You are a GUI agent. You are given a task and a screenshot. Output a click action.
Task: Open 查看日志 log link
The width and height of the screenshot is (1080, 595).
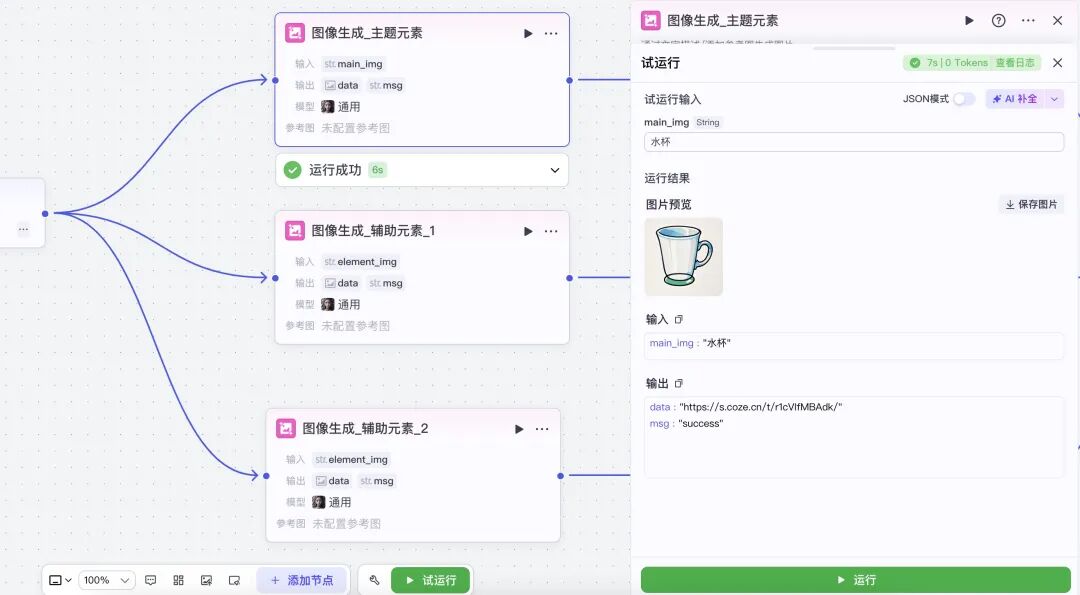click(x=1015, y=63)
